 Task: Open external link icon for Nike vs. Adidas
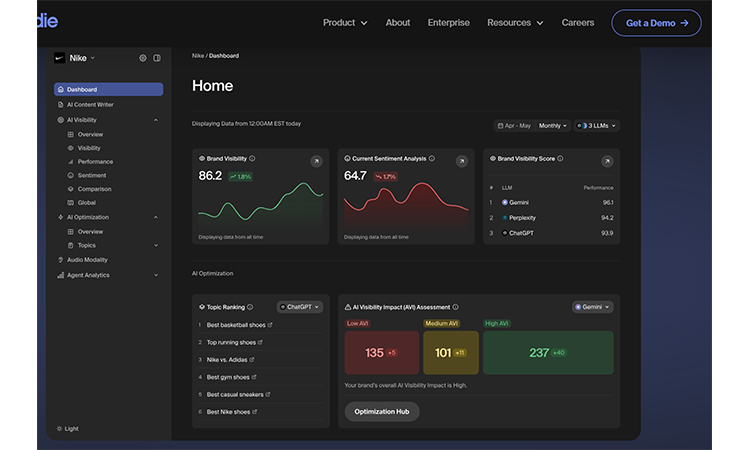click(x=252, y=360)
